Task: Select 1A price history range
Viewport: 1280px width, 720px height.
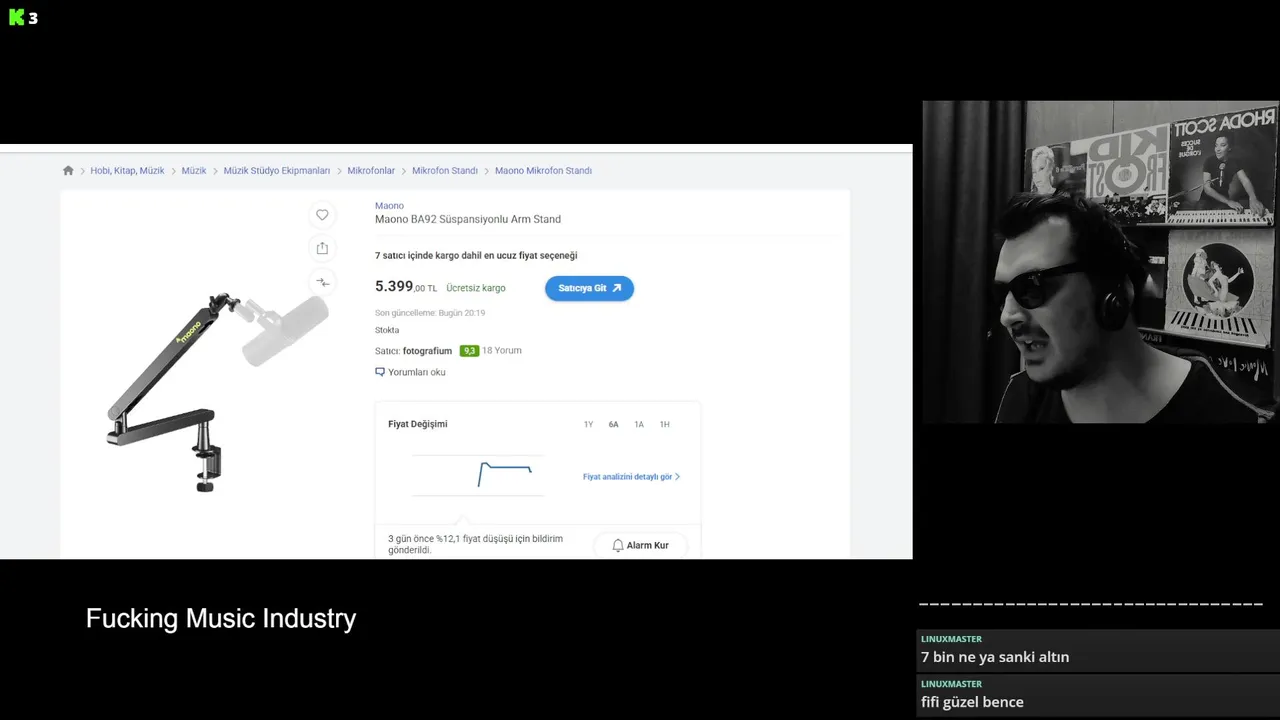Action: coord(639,425)
